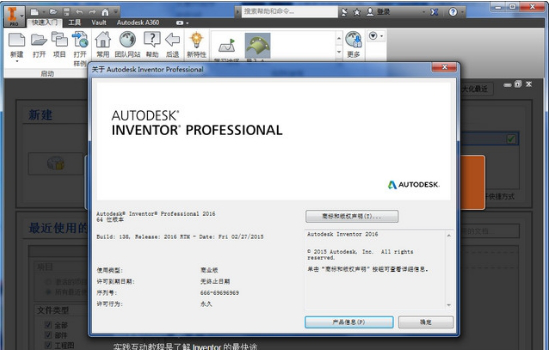Expand the search box left arrow
Image resolution: width=549 pixels, height=364 pixels.
(238, 12)
